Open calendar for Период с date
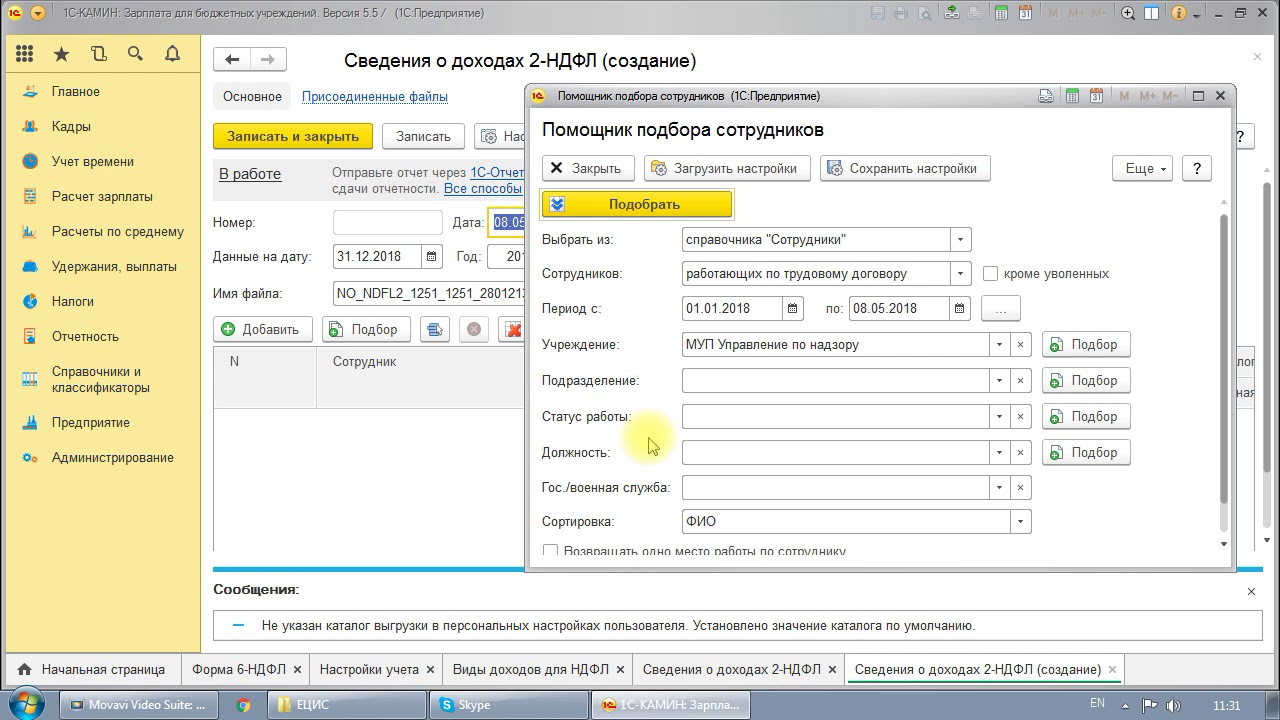 [x=792, y=309]
